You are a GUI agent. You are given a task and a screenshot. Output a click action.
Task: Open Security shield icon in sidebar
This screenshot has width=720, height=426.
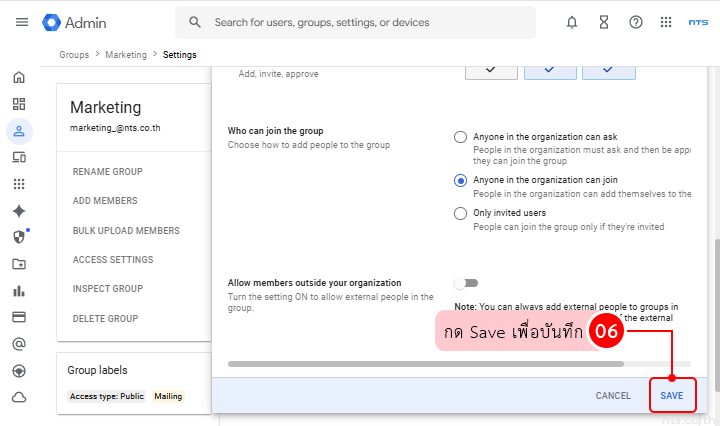[x=19, y=237]
